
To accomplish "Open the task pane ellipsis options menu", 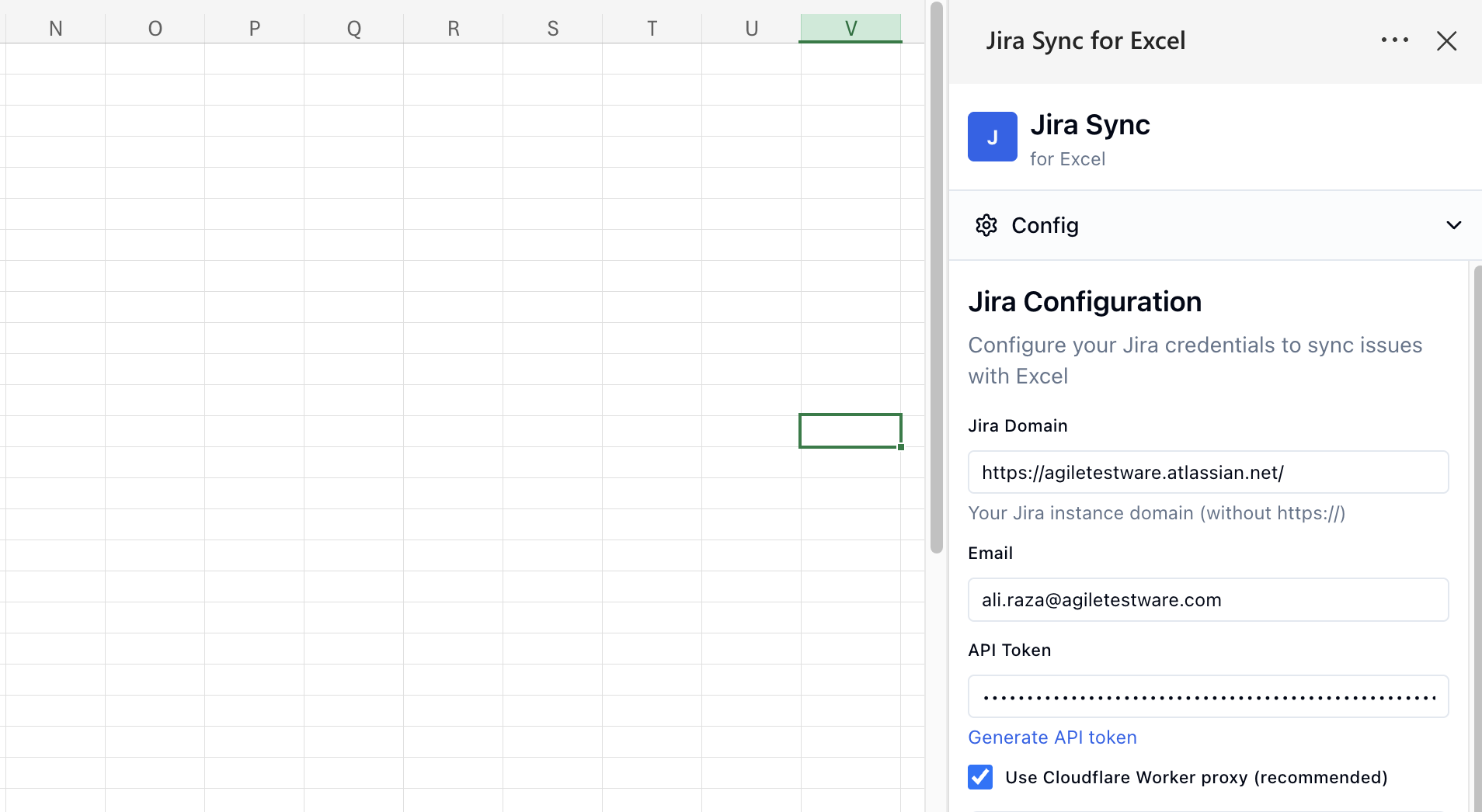I will tap(1395, 40).
